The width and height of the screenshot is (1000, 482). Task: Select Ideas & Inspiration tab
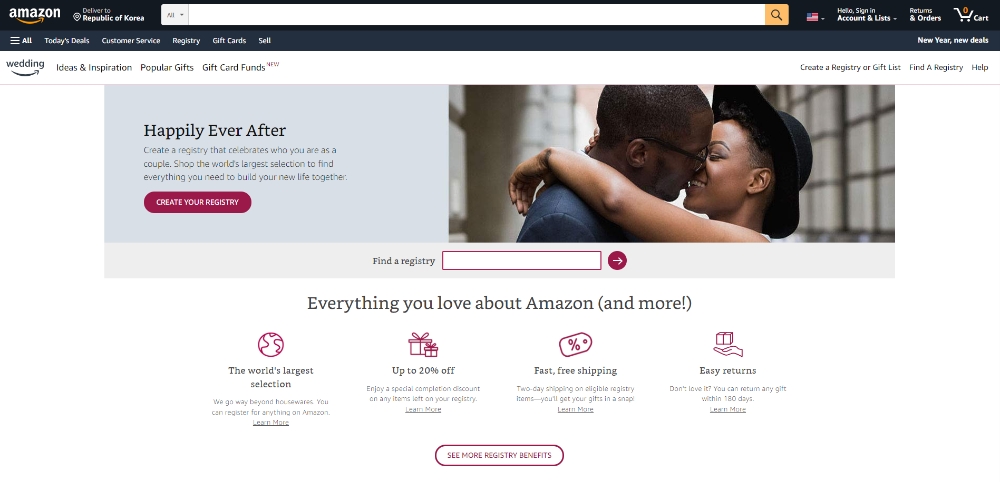coord(94,68)
